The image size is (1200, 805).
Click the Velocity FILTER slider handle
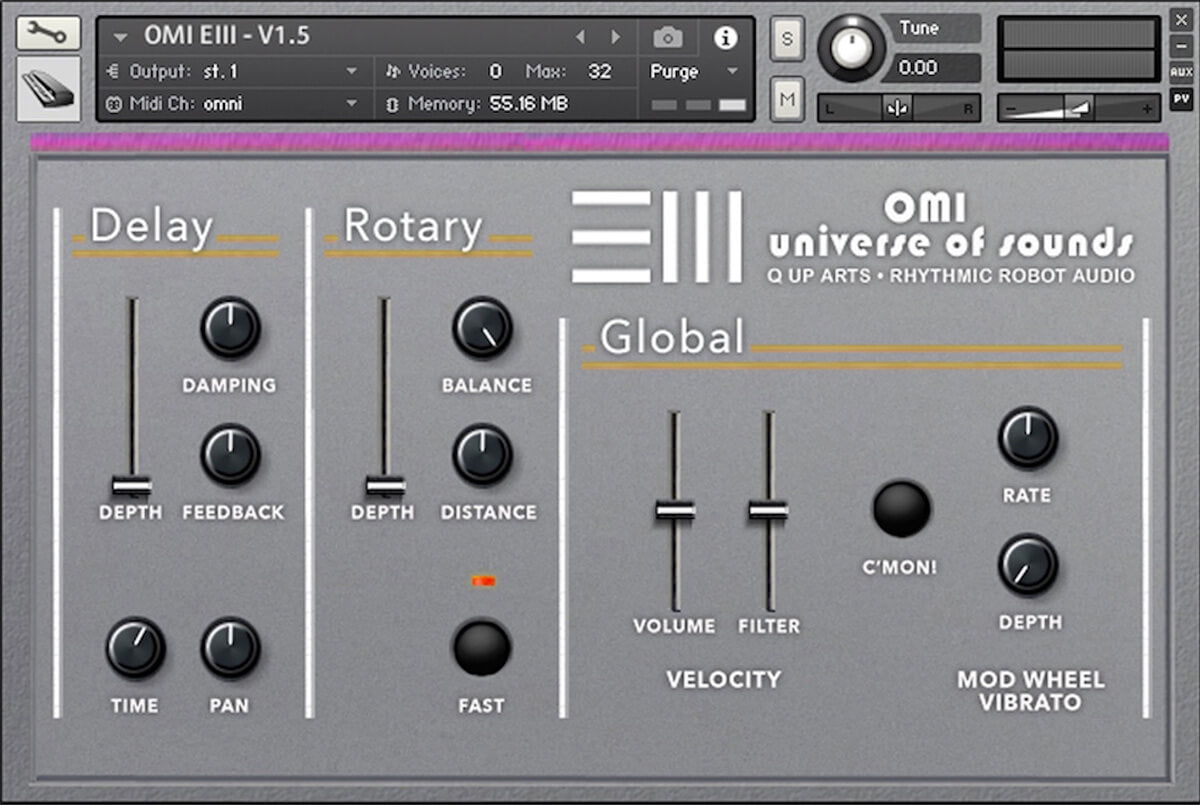point(768,510)
